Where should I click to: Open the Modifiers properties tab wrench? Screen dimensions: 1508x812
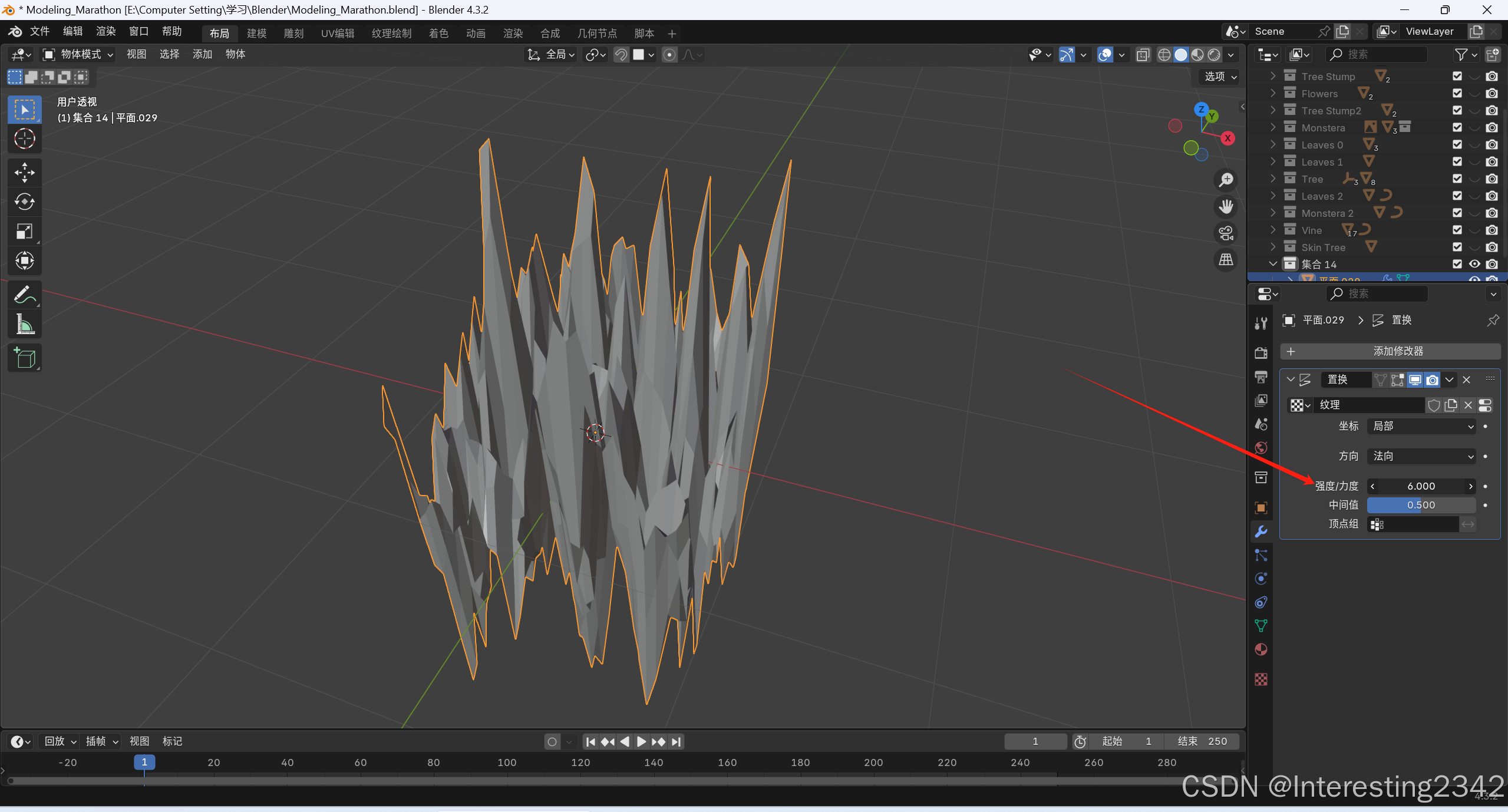[1261, 532]
